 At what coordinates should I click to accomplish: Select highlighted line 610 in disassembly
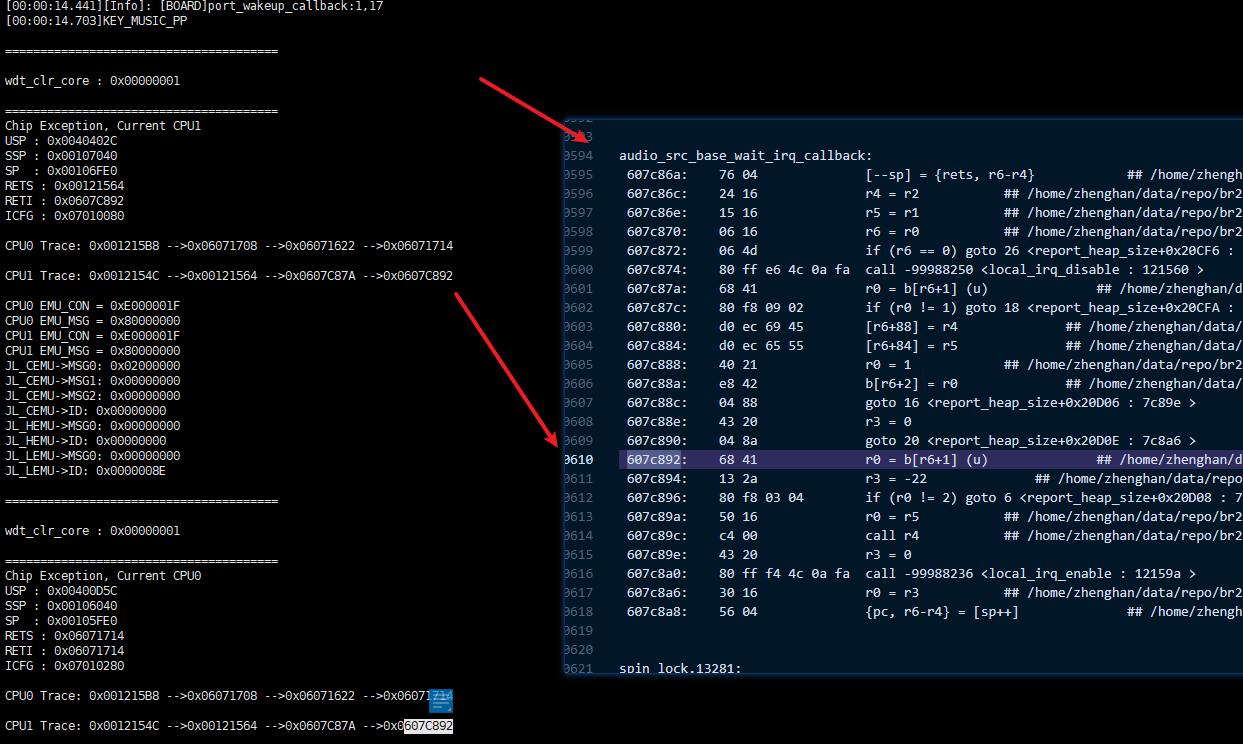point(930,459)
